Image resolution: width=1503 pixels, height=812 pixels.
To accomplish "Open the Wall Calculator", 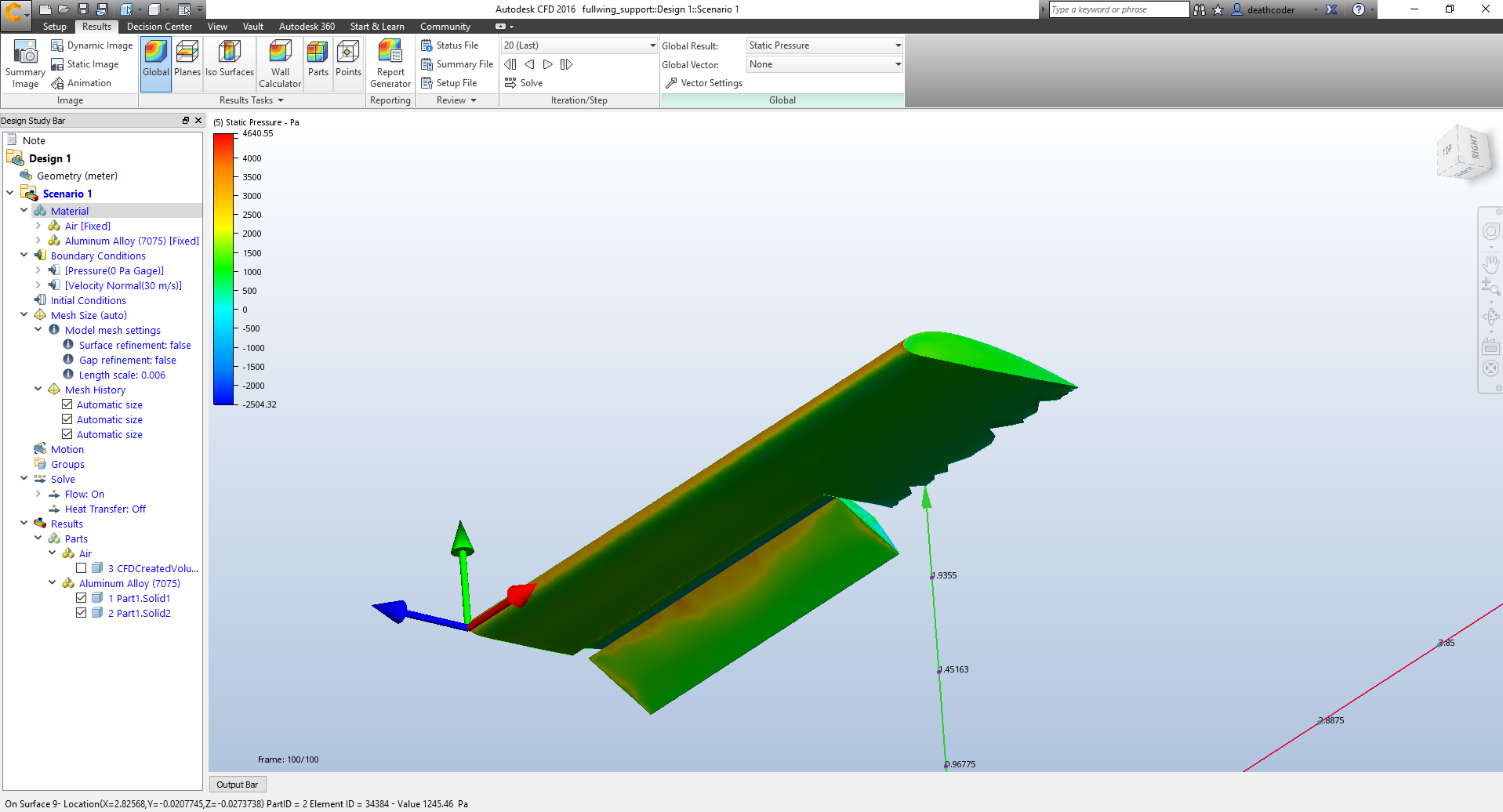I will [280, 63].
